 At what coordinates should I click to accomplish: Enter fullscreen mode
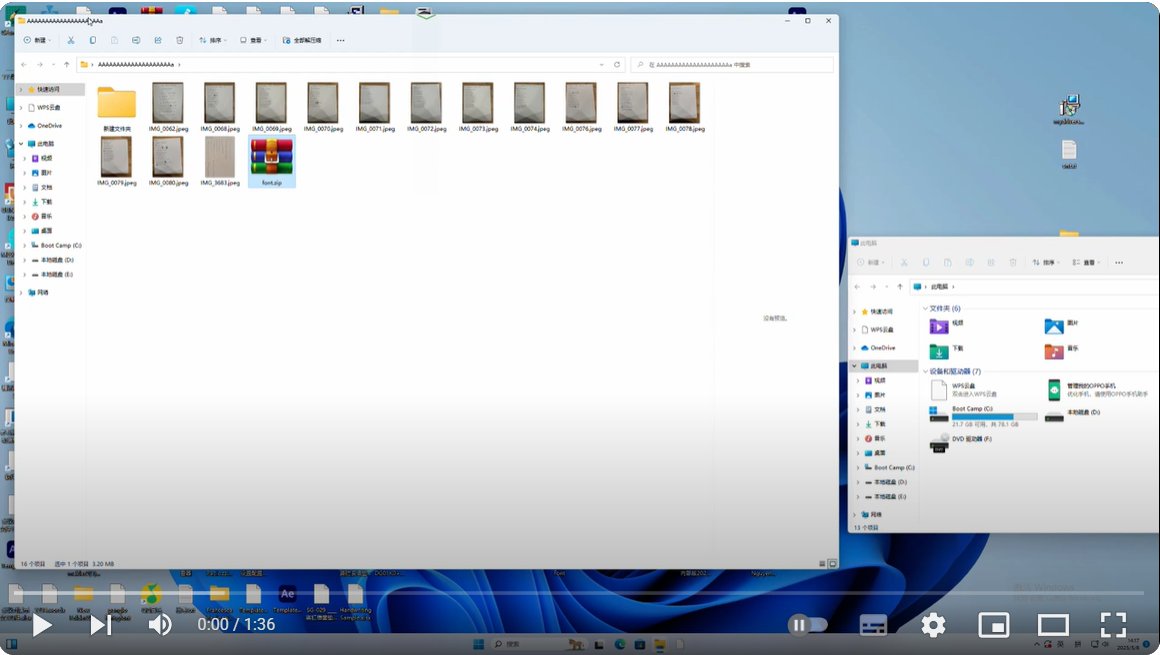click(x=1113, y=625)
